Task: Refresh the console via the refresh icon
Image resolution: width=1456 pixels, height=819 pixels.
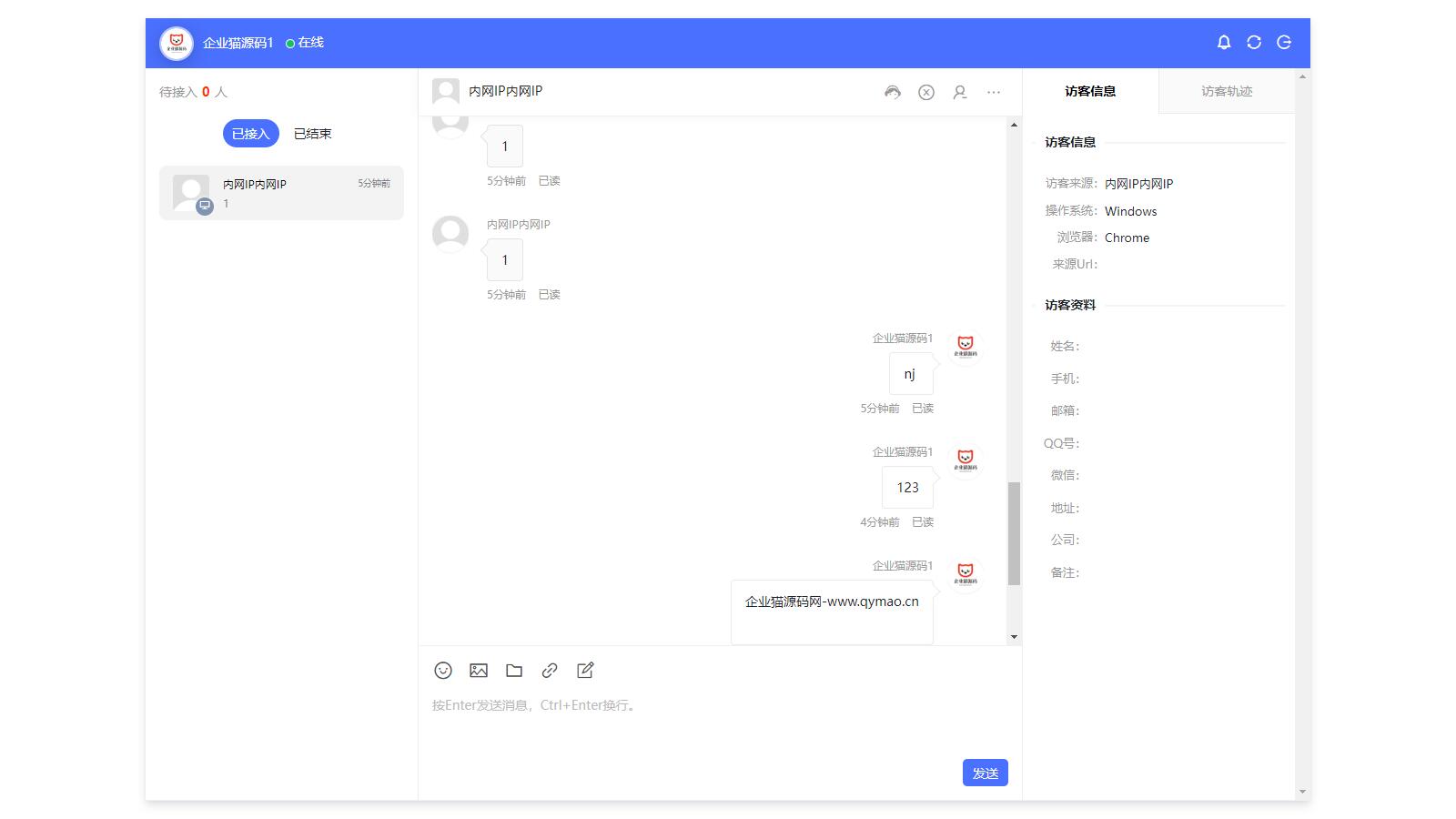Action: pos(1254,42)
